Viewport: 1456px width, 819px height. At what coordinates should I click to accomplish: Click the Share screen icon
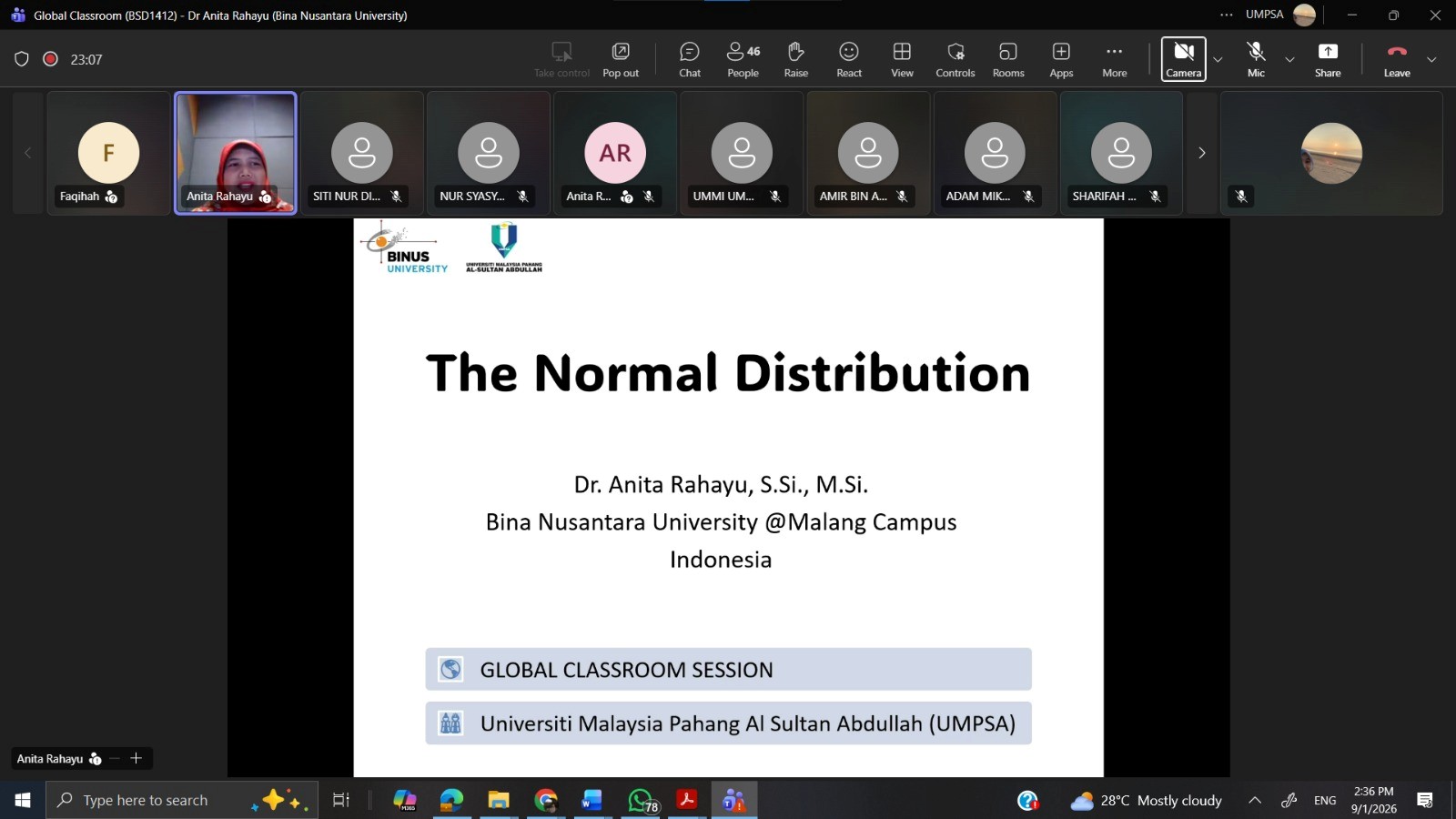[1328, 59]
